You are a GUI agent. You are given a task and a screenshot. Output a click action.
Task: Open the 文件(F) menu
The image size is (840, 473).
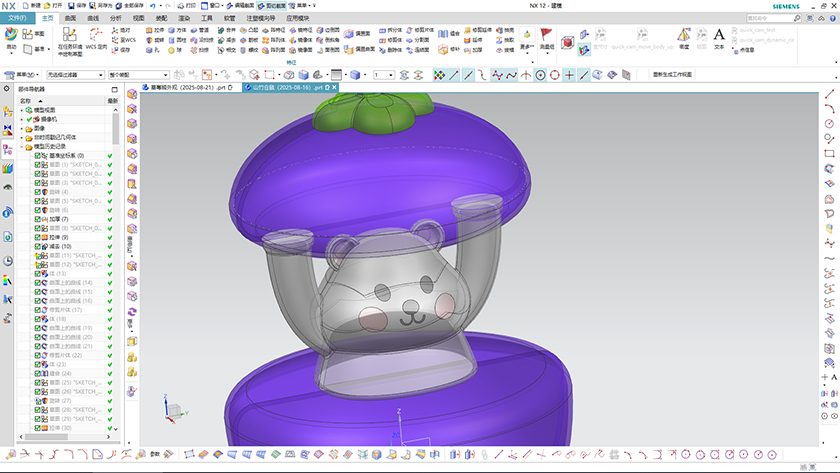pyautogui.click(x=18, y=18)
